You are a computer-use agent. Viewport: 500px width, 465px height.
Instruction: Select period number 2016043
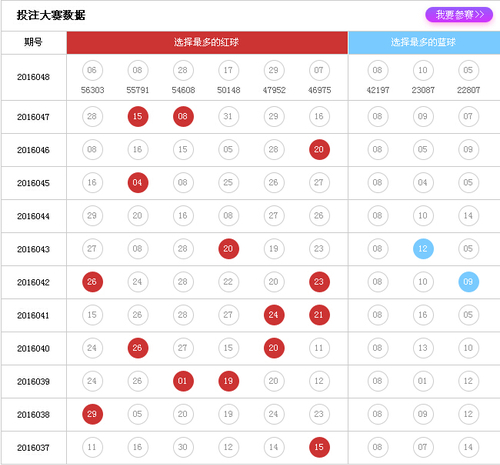(33, 249)
